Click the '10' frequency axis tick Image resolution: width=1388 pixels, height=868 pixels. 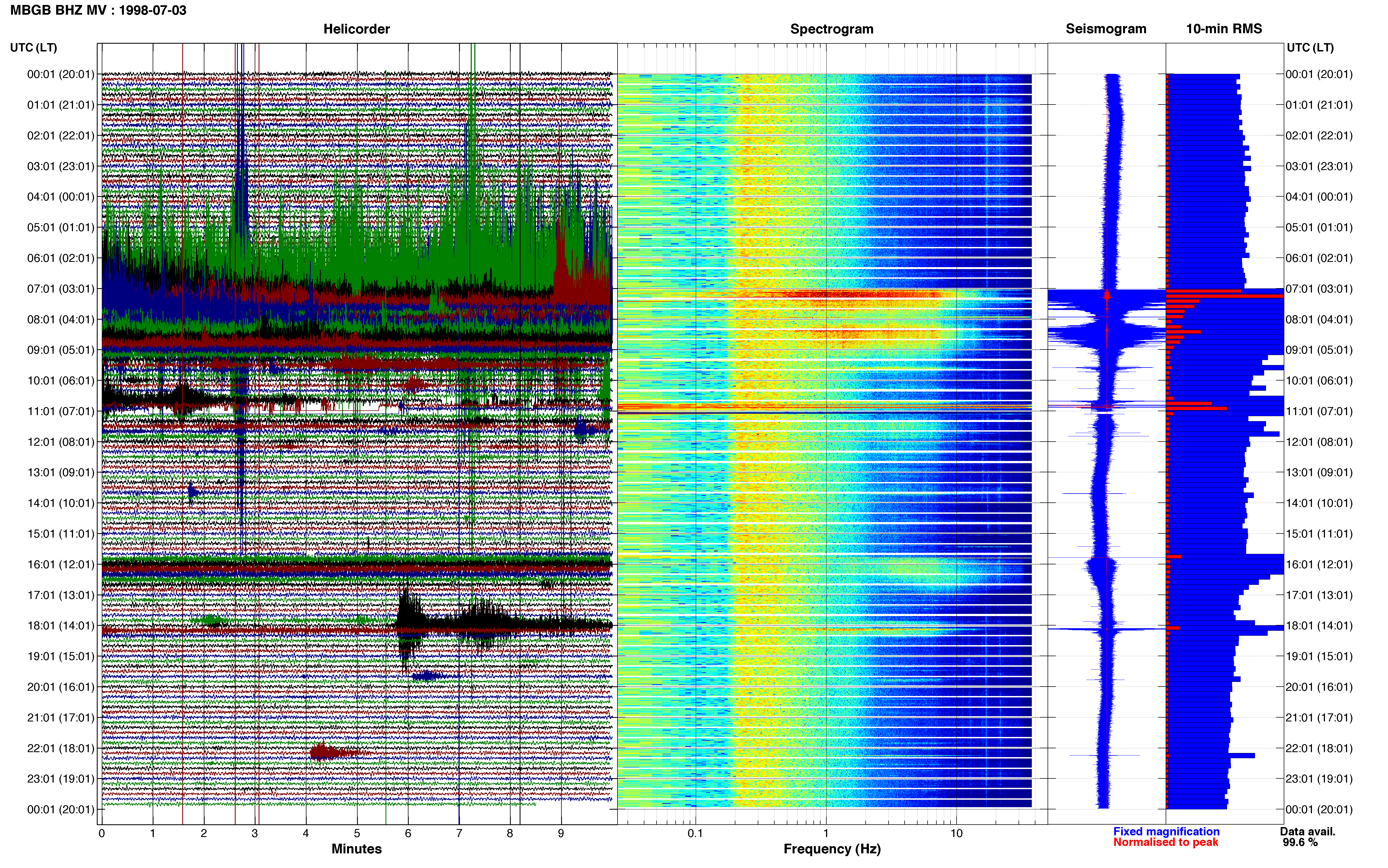point(956,833)
